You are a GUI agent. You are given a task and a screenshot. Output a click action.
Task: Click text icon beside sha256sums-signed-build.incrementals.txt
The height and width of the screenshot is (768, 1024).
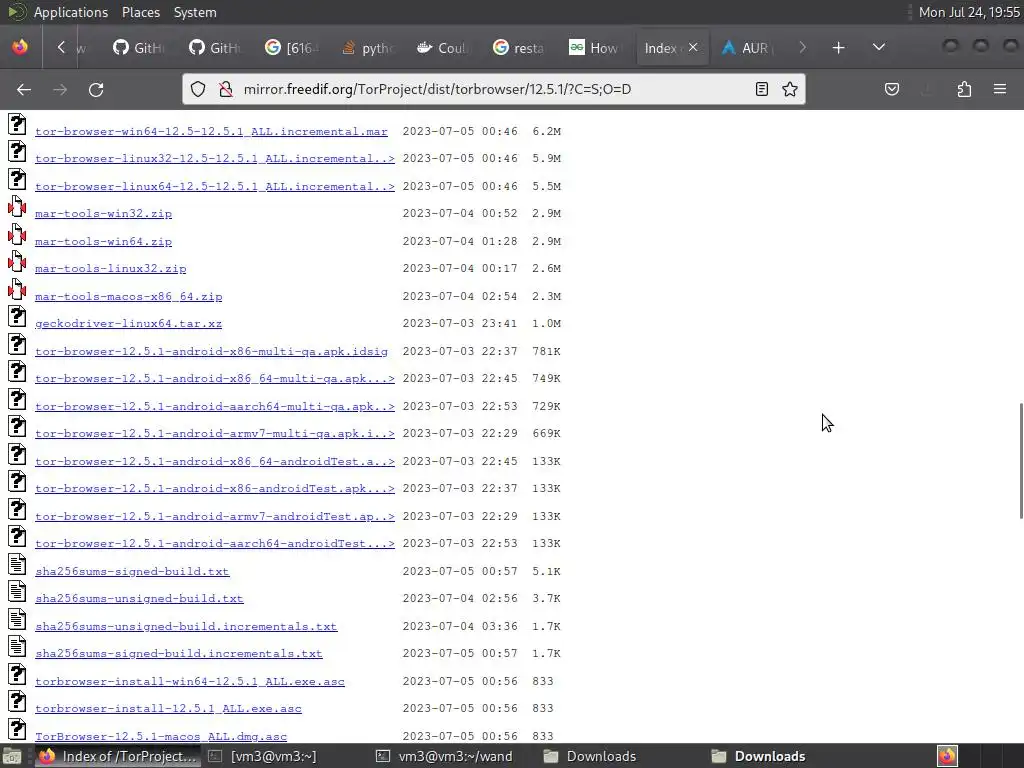[17, 647]
